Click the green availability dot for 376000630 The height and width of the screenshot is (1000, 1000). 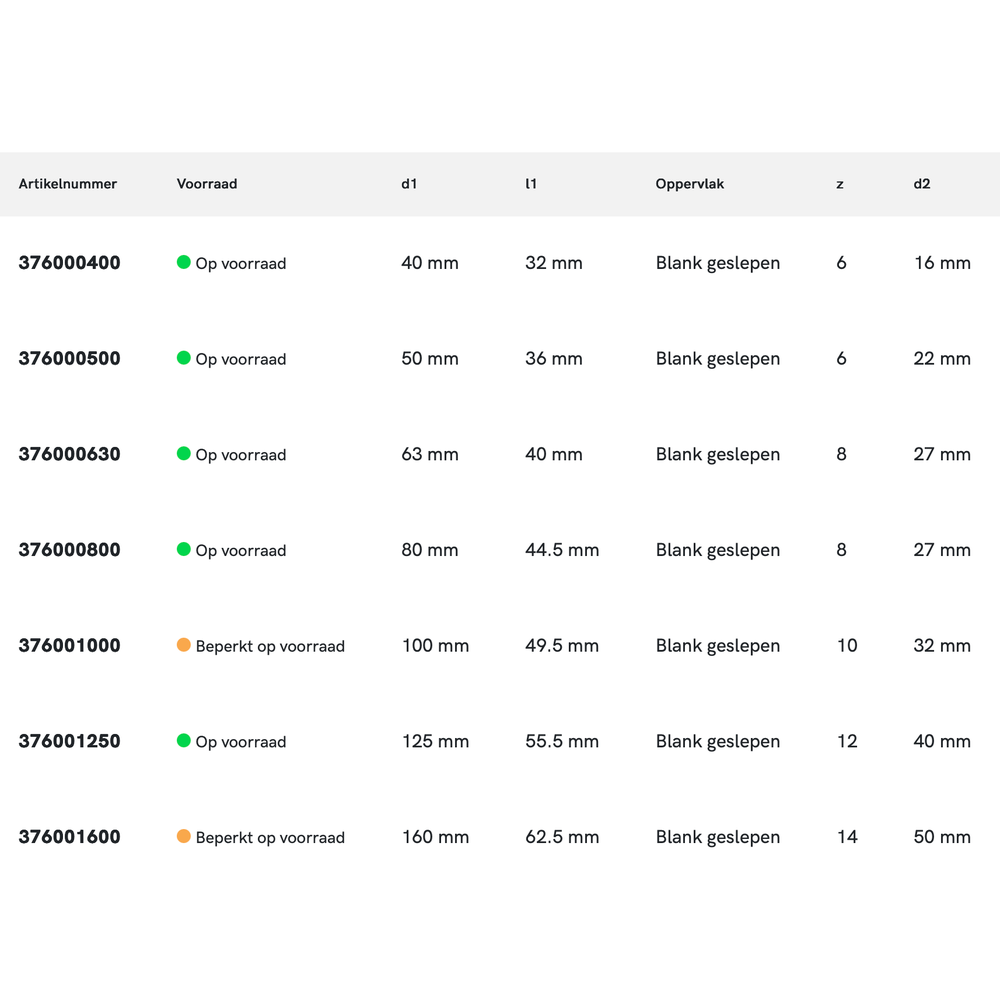(x=184, y=454)
